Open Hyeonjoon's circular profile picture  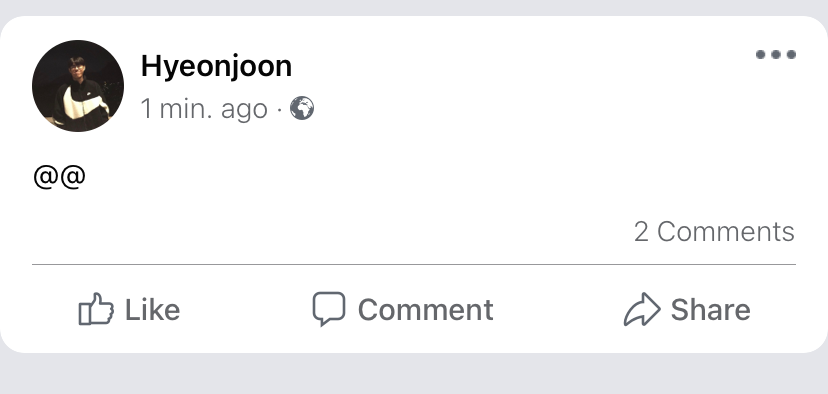pyautogui.click(x=78, y=86)
